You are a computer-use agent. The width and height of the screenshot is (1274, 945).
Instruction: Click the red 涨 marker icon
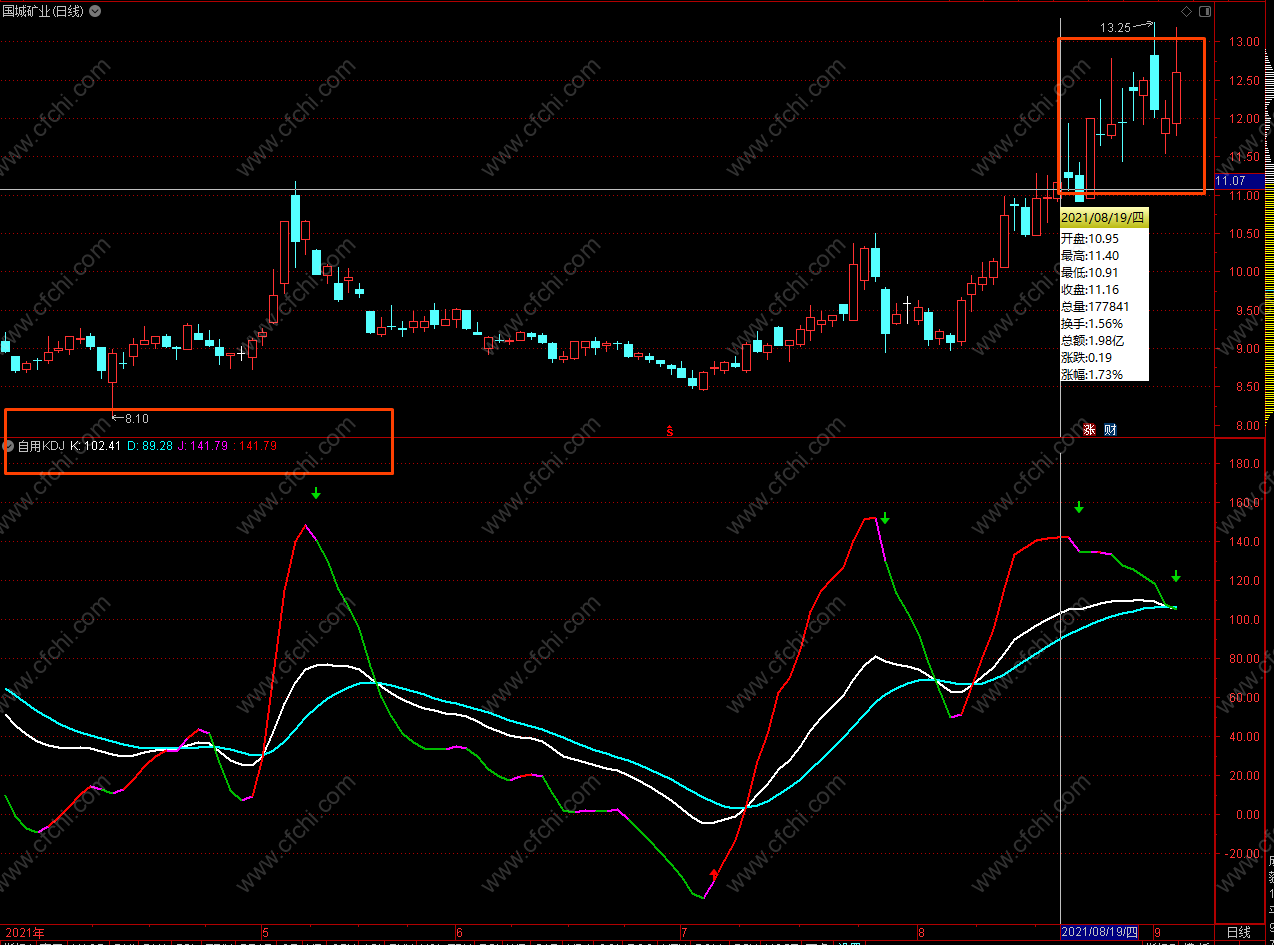(x=1090, y=430)
